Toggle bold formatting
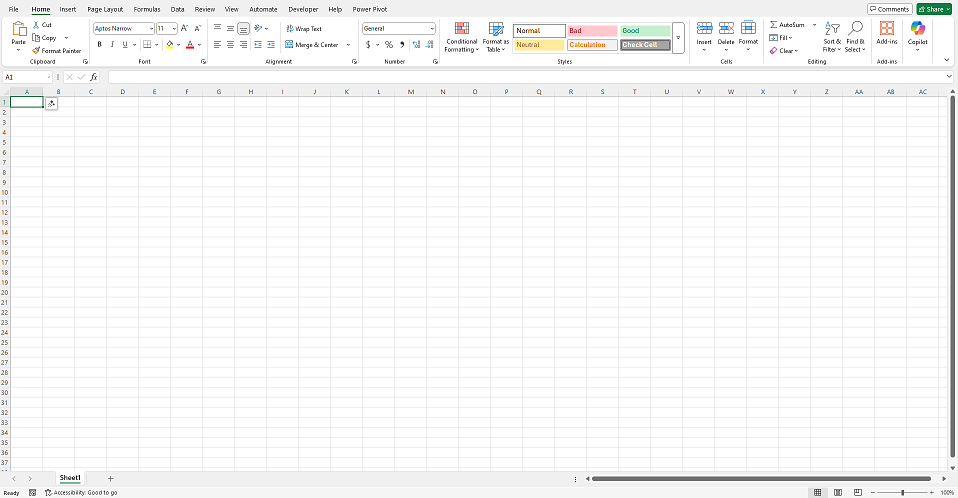 (x=100, y=45)
